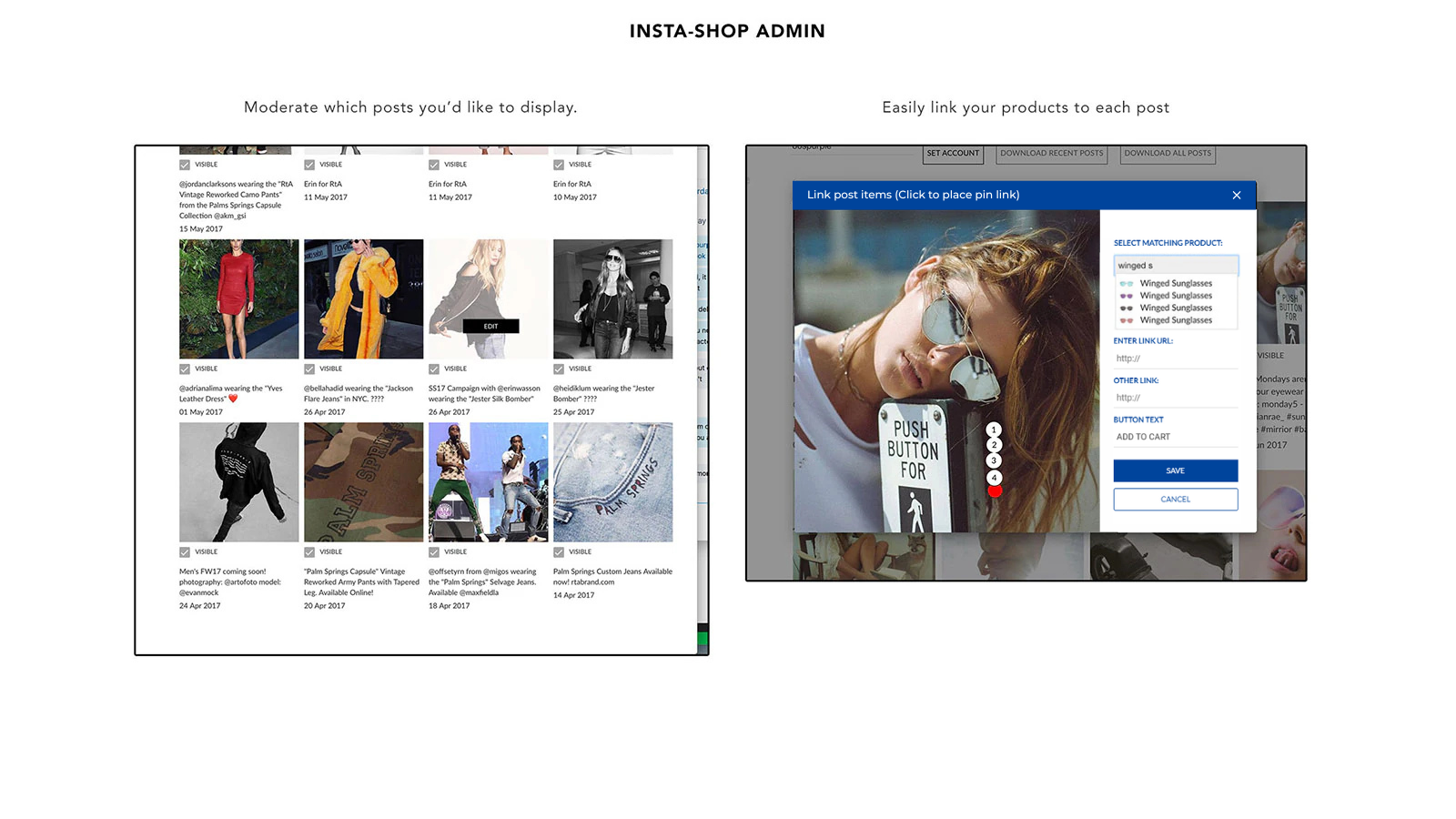The width and height of the screenshot is (1456, 819).
Task: Click the date text '24 Apr 2017'
Action: tap(199, 606)
